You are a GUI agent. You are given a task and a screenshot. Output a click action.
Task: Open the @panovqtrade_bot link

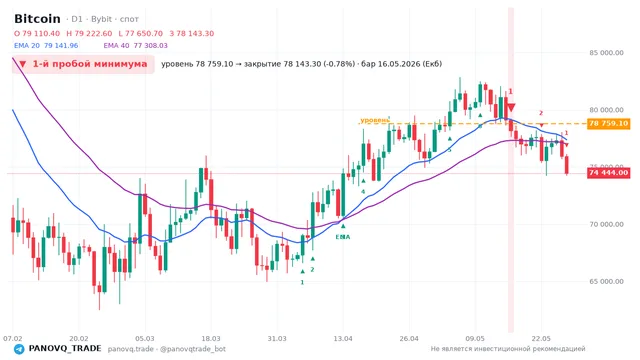(193, 349)
